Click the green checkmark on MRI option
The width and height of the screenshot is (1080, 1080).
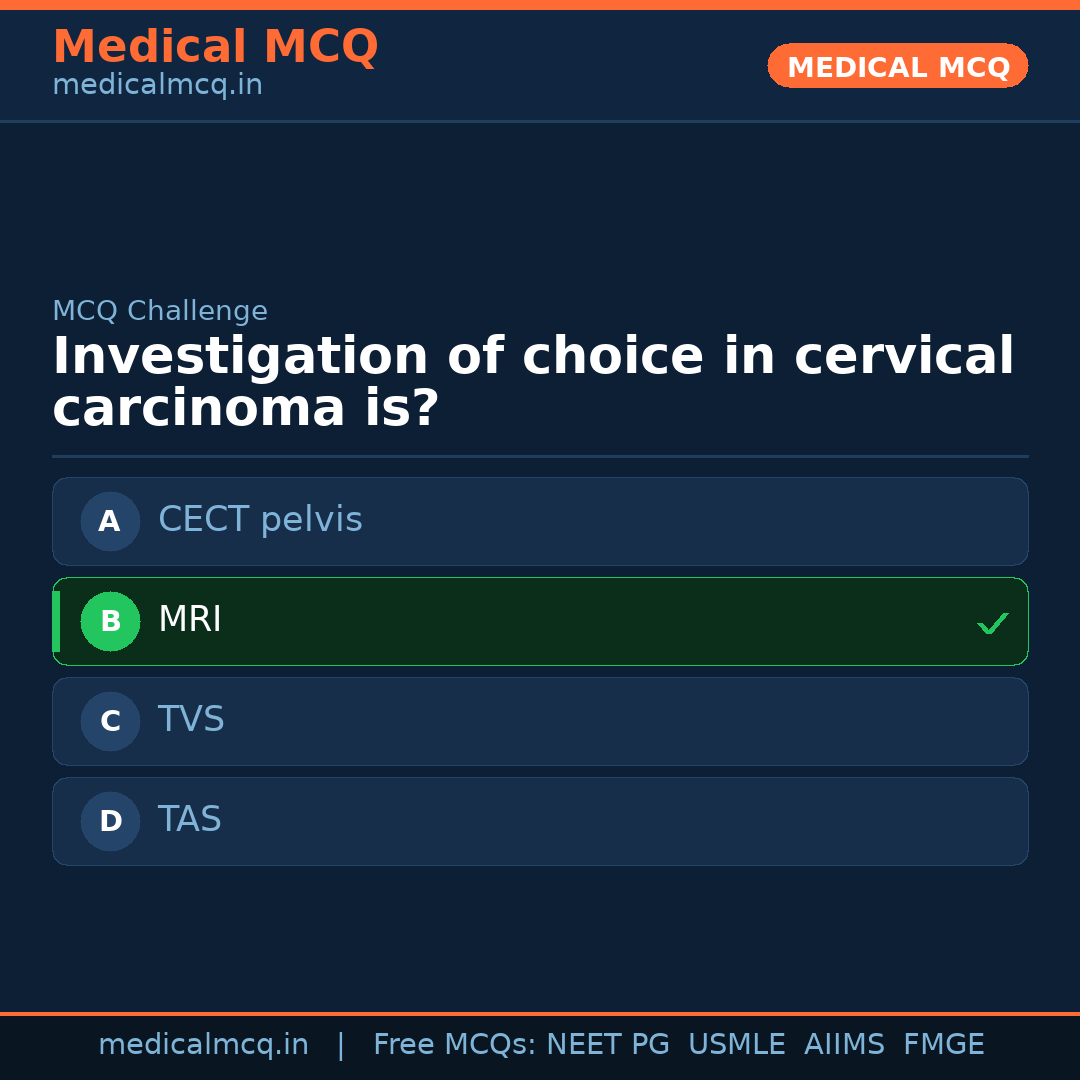pyautogui.click(x=992, y=623)
